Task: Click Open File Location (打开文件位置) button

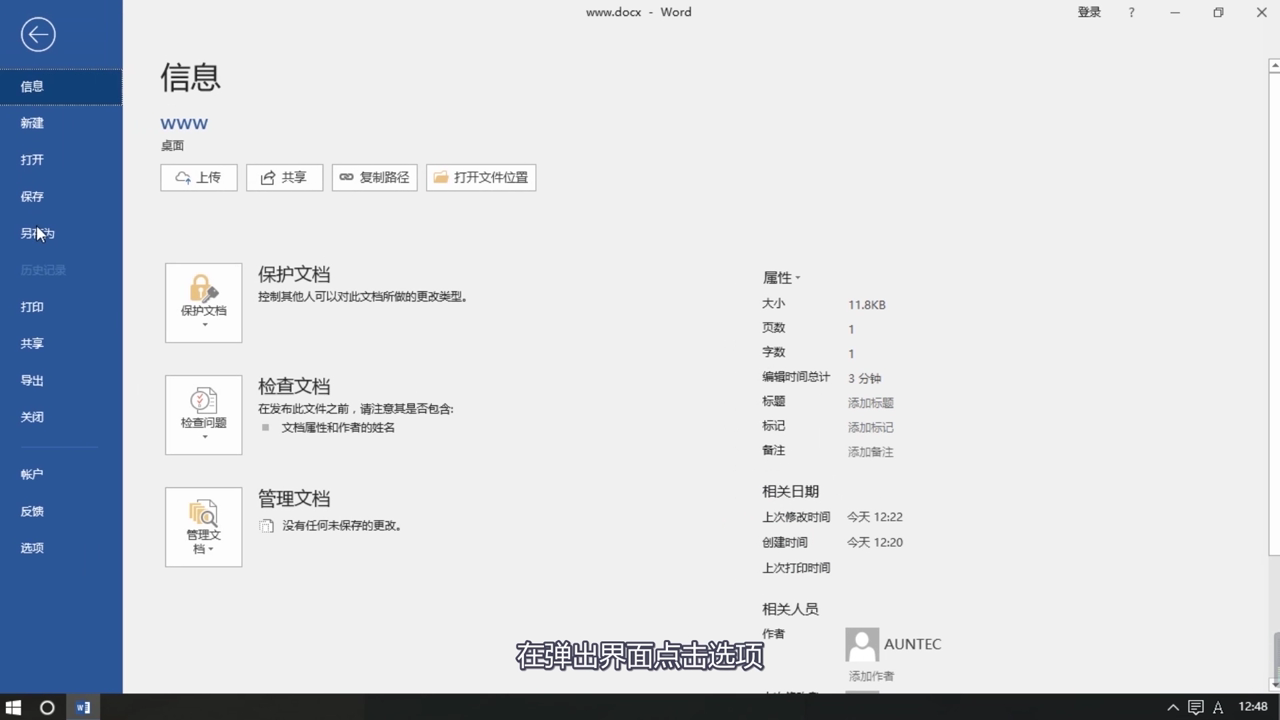Action: pyautogui.click(x=481, y=177)
